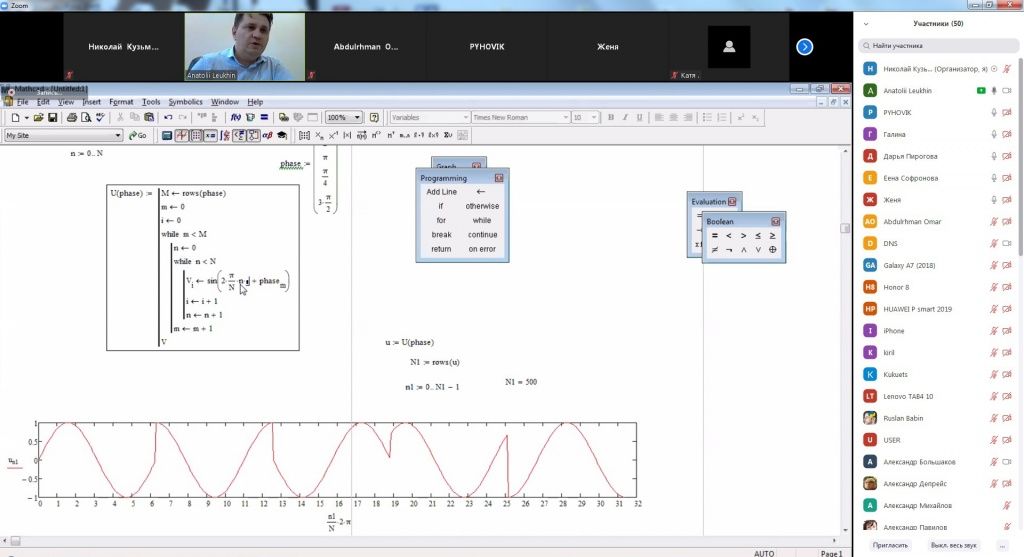Click the Open file folder icon
This screenshot has width=1024, height=557.
(38, 117)
